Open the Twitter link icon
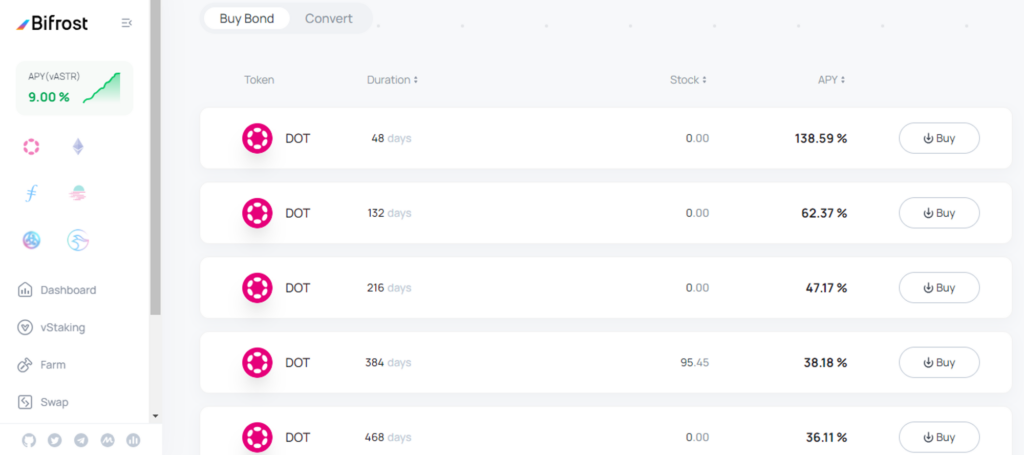 pyautogui.click(x=55, y=440)
